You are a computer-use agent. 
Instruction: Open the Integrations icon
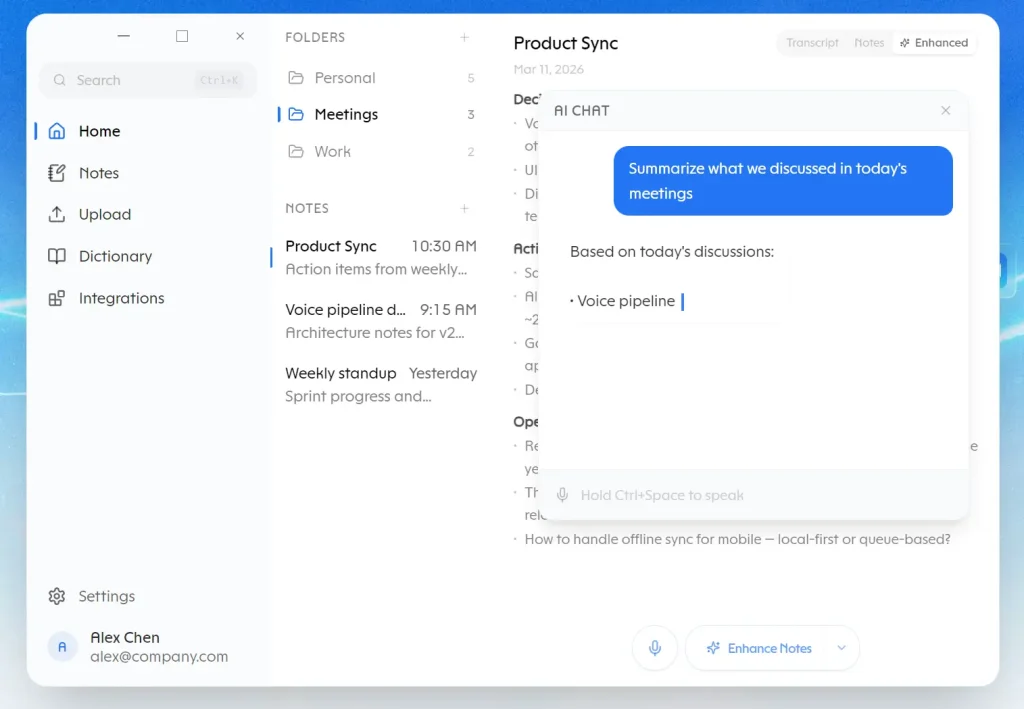(57, 298)
